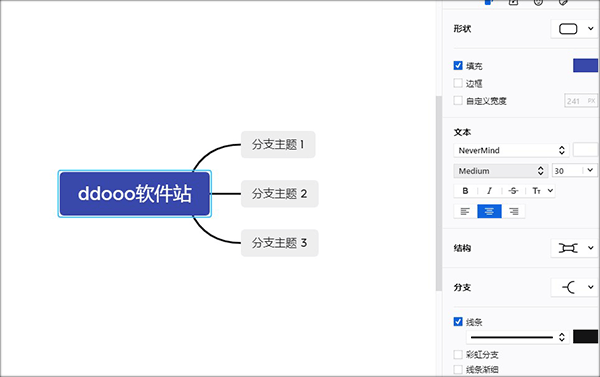Click the rounded rectangle shape icon
600x377 pixels.
[568, 29]
